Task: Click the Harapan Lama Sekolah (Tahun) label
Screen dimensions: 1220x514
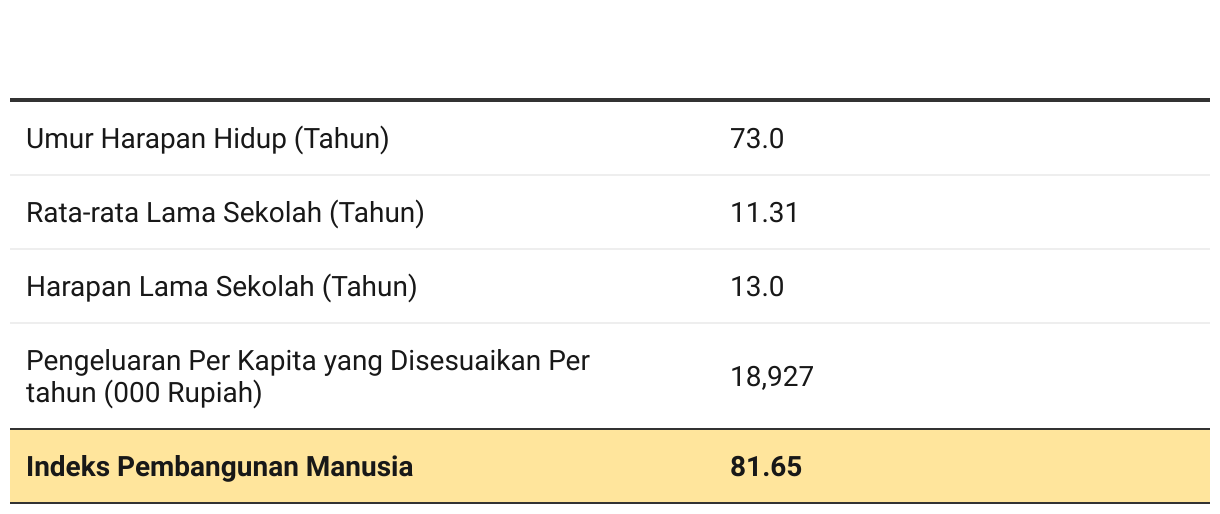Action: click(x=222, y=287)
